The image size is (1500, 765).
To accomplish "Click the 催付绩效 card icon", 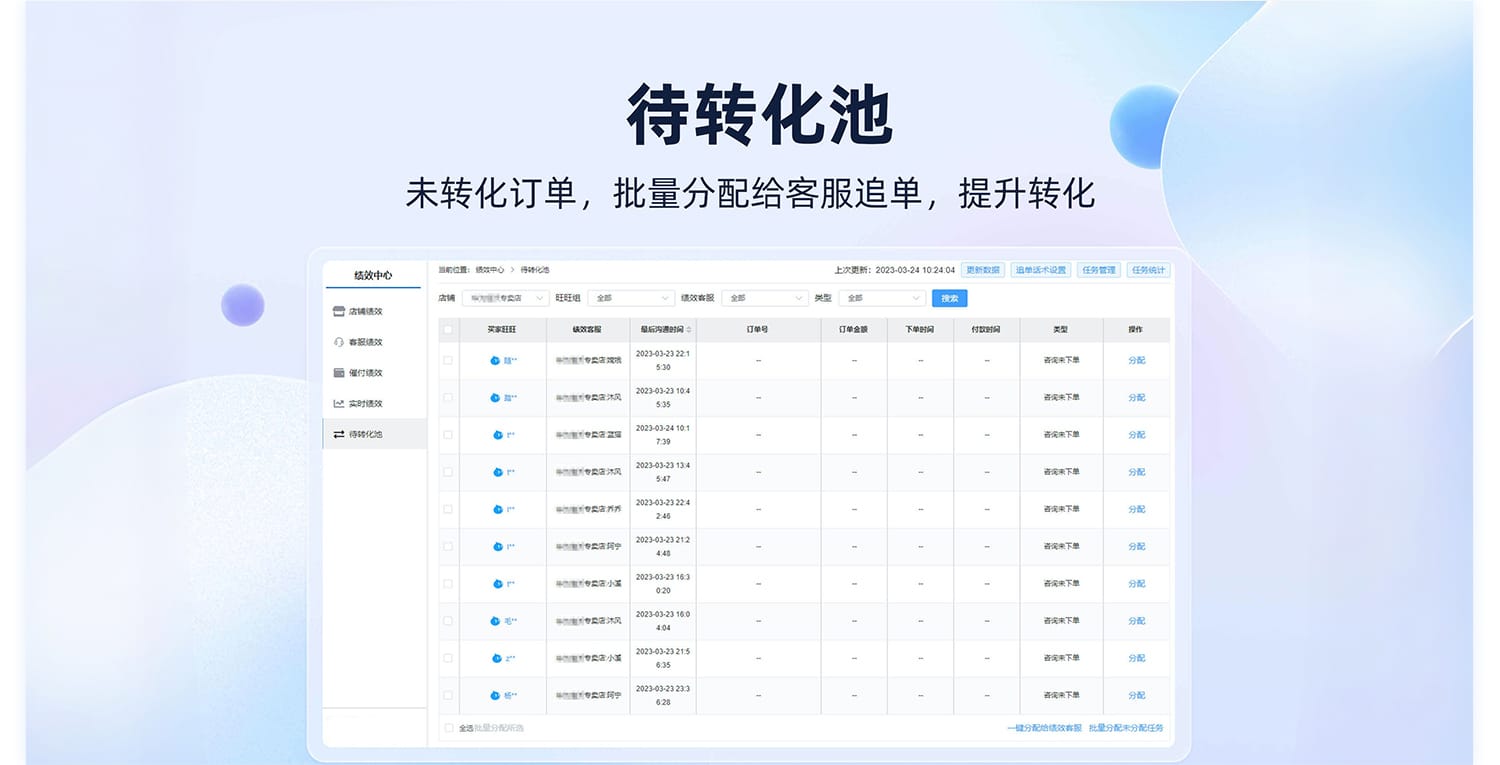I will (x=339, y=373).
